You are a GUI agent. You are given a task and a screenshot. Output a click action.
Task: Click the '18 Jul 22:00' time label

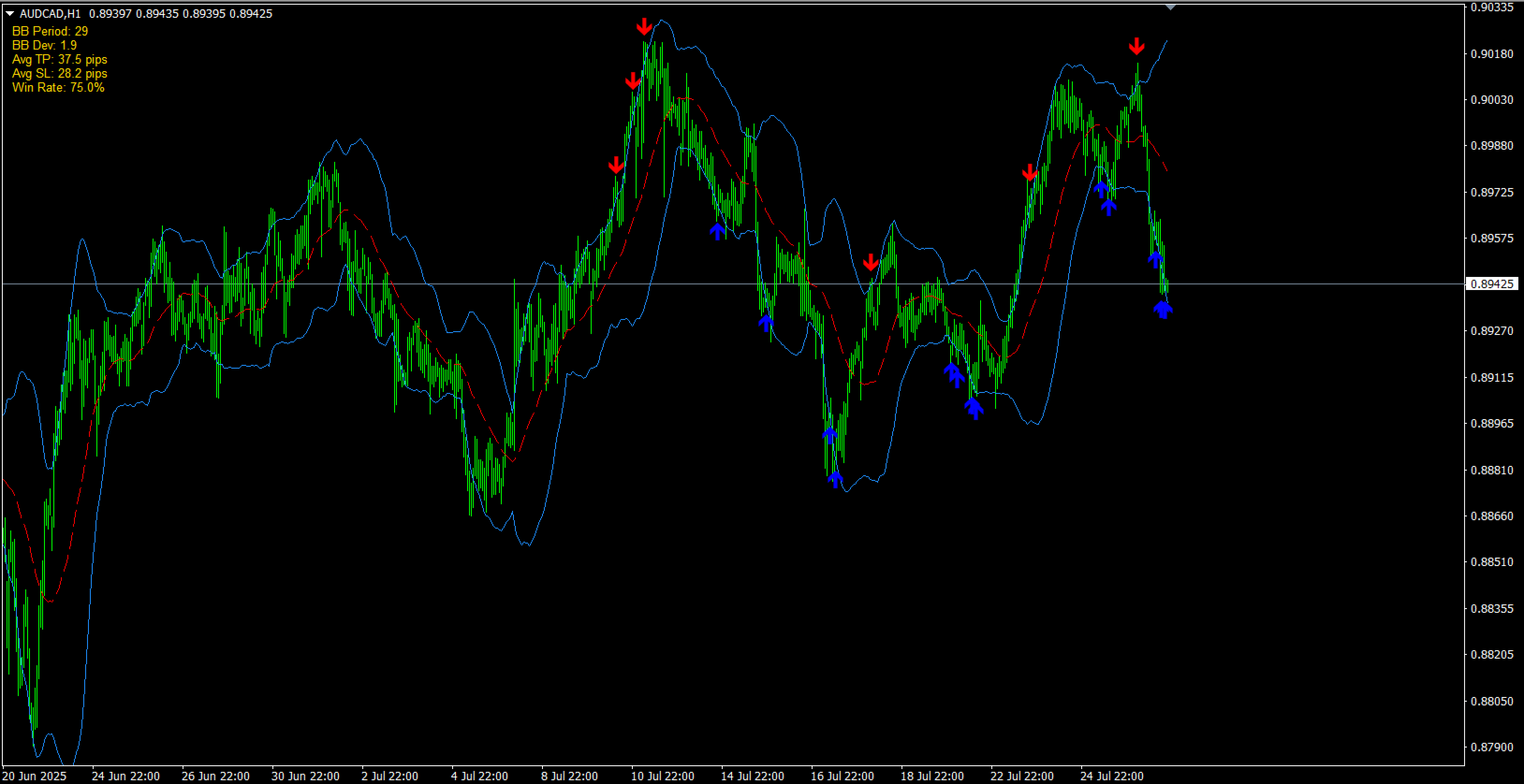point(932,776)
